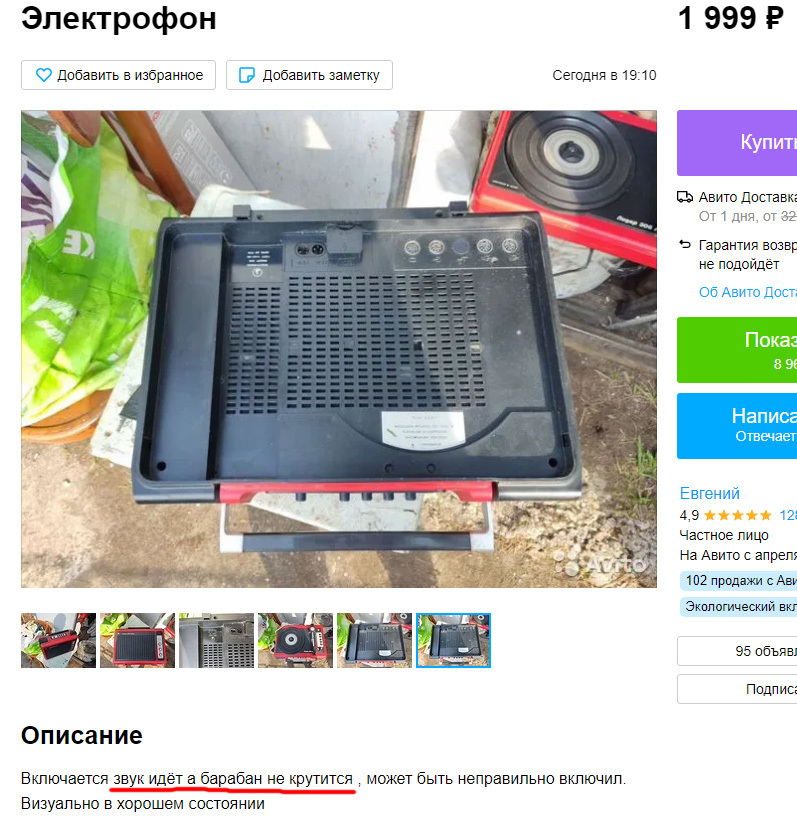The height and width of the screenshot is (819, 797).
Task: Open the Об Авито Доставке link
Action: [x=748, y=292]
